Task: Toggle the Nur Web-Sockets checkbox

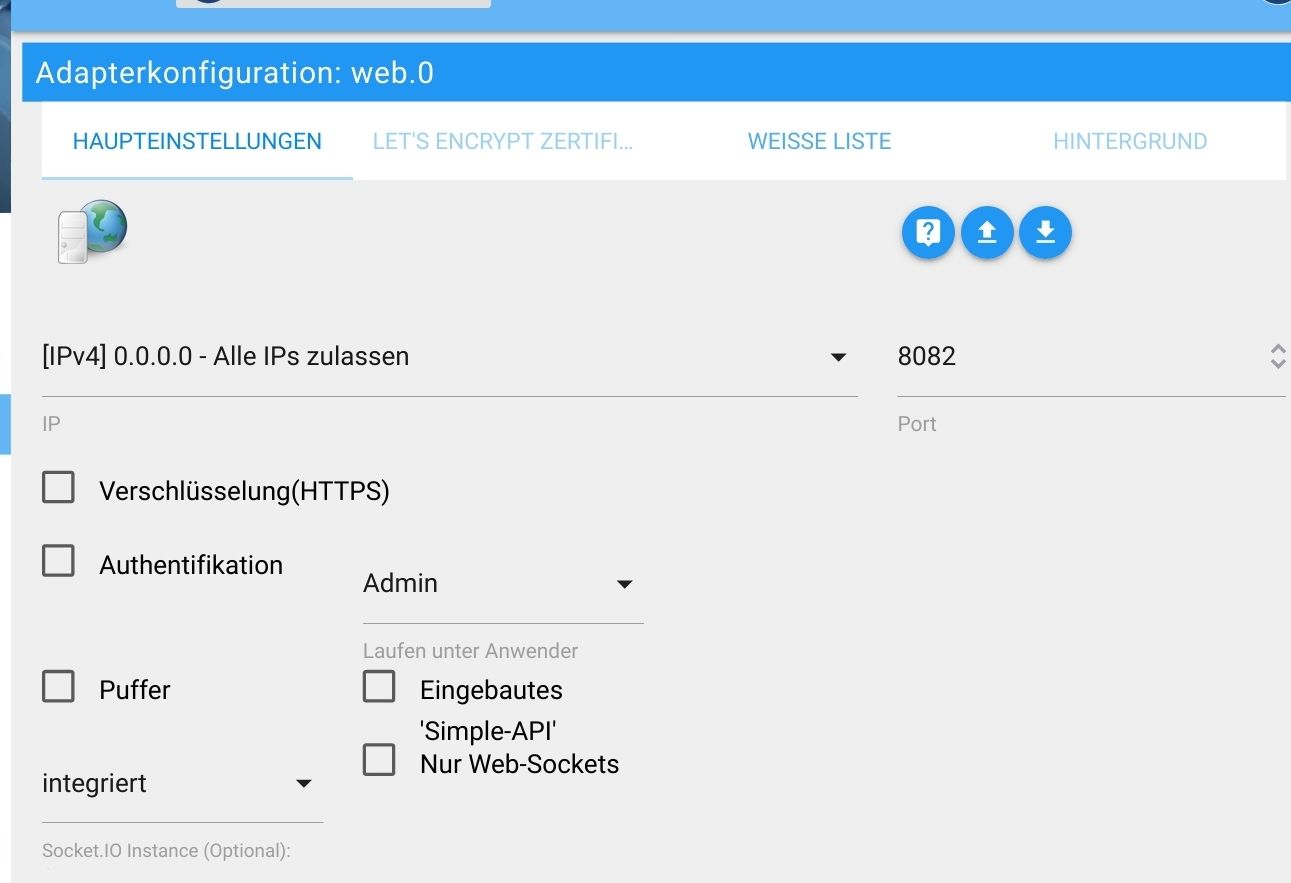Action: click(x=379, y=761)
